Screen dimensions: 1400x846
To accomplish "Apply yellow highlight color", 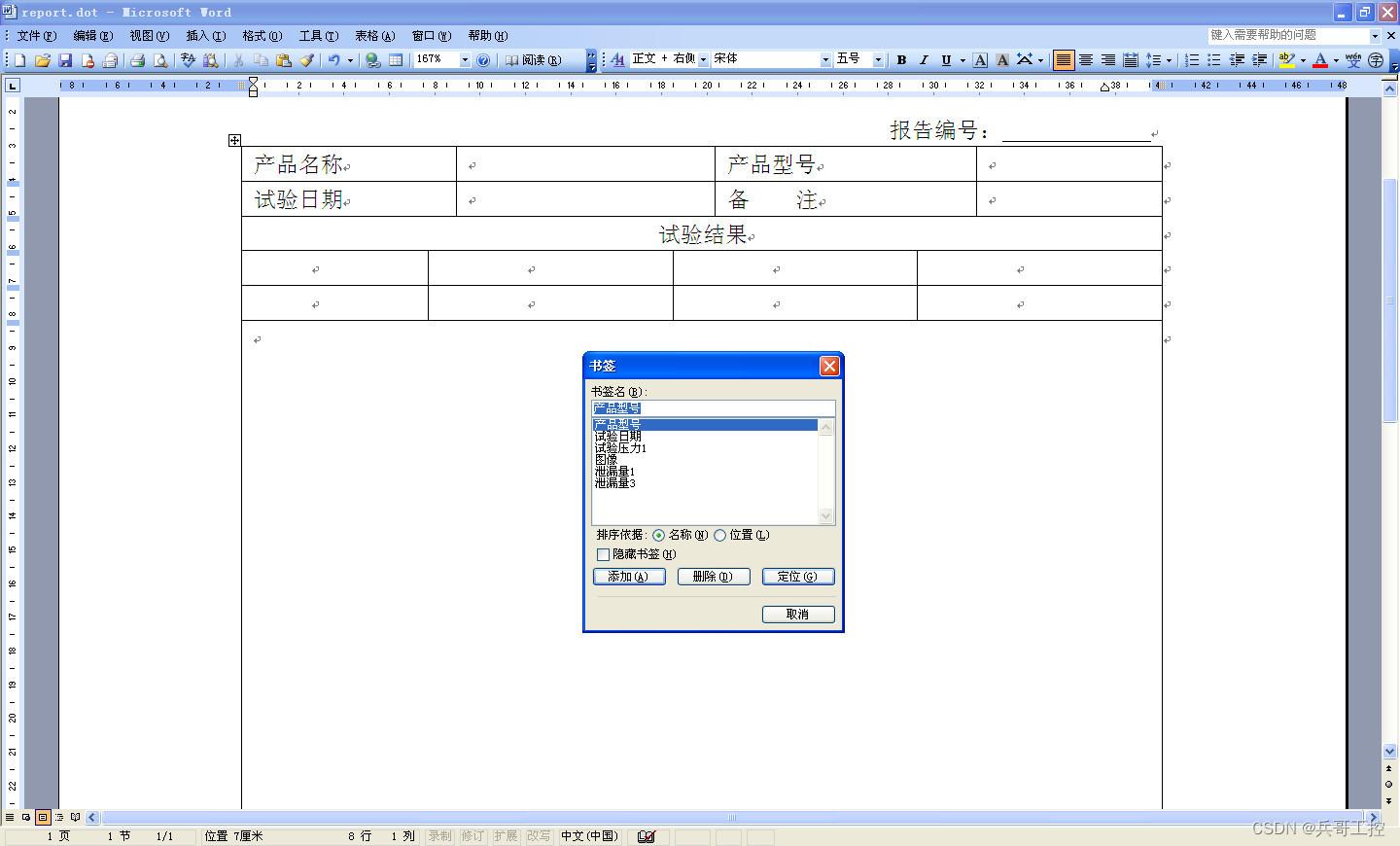I will (x=1286, y=60).
